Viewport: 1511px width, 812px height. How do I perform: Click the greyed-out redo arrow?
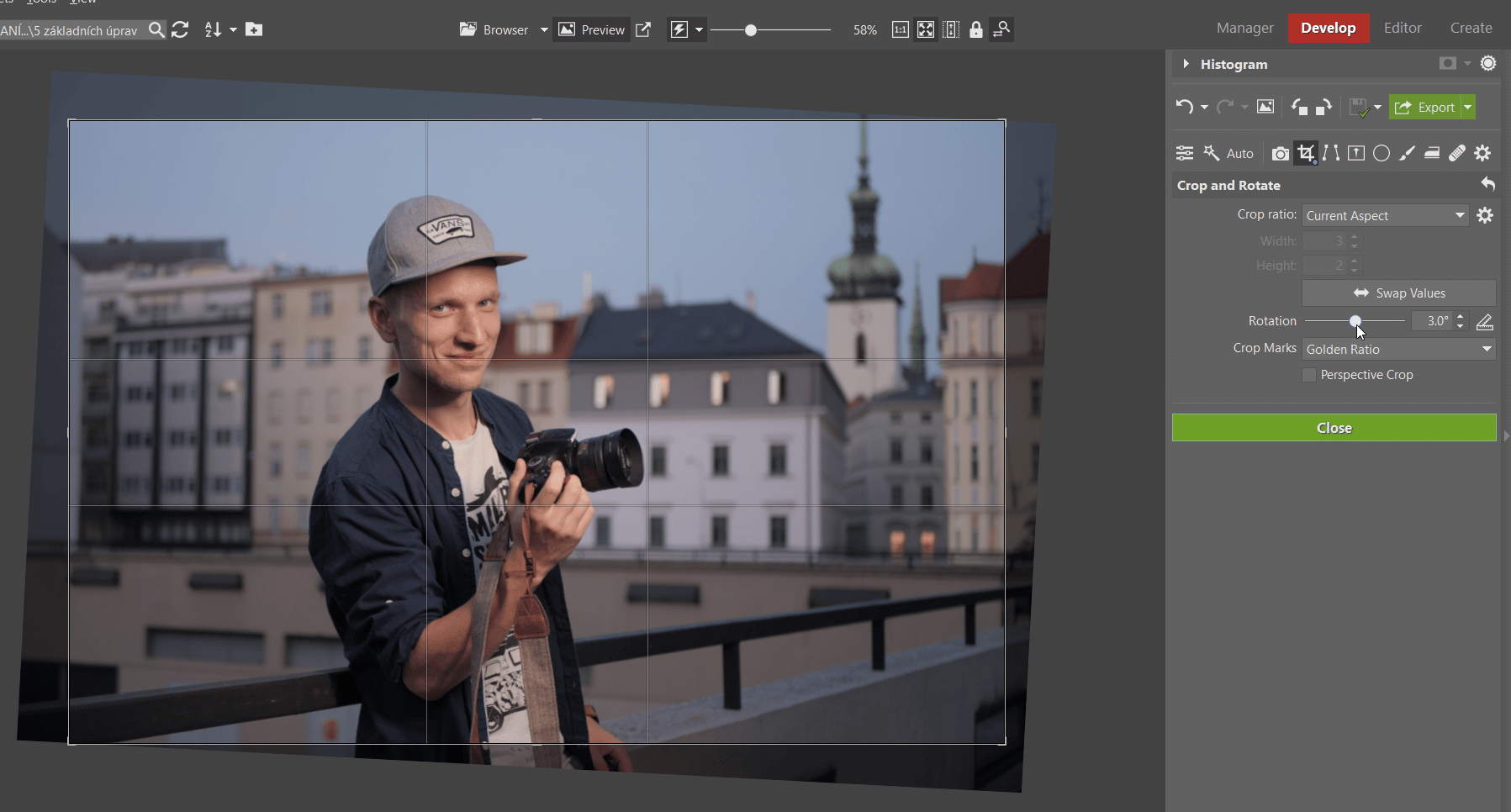tap(1225, 107)
